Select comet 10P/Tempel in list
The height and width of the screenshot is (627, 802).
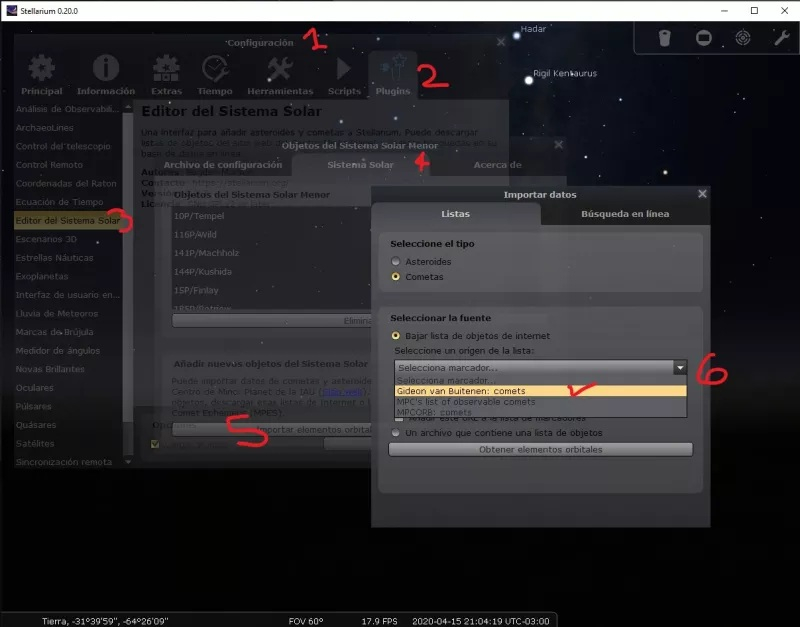tap(272, 216)
